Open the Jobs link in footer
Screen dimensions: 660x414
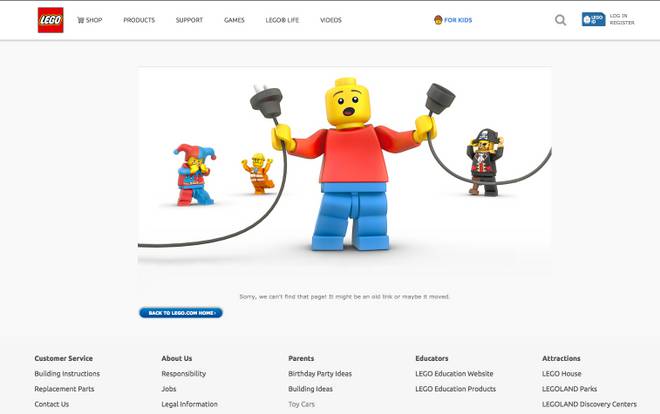coord(169,389)
